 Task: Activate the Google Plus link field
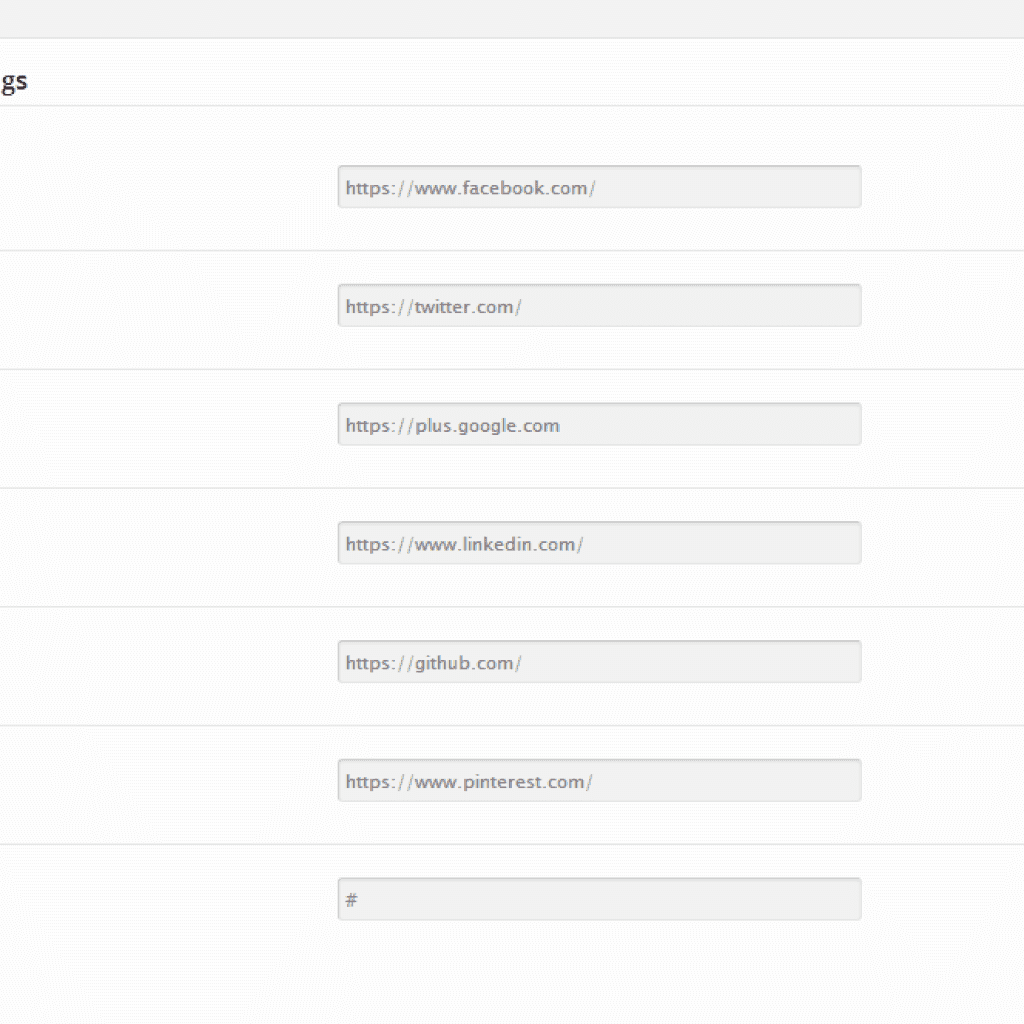click(600, 424)
